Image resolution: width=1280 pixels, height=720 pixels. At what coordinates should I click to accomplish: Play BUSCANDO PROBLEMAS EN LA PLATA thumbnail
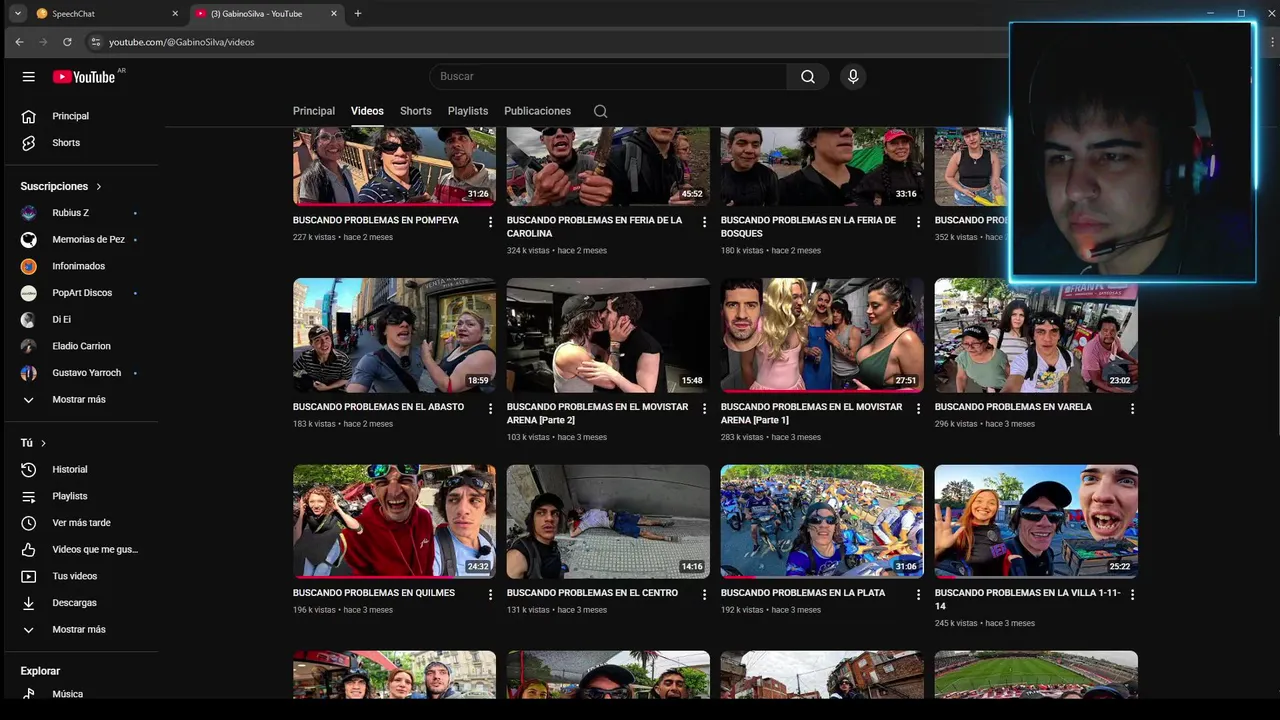[x=822, y=521]
